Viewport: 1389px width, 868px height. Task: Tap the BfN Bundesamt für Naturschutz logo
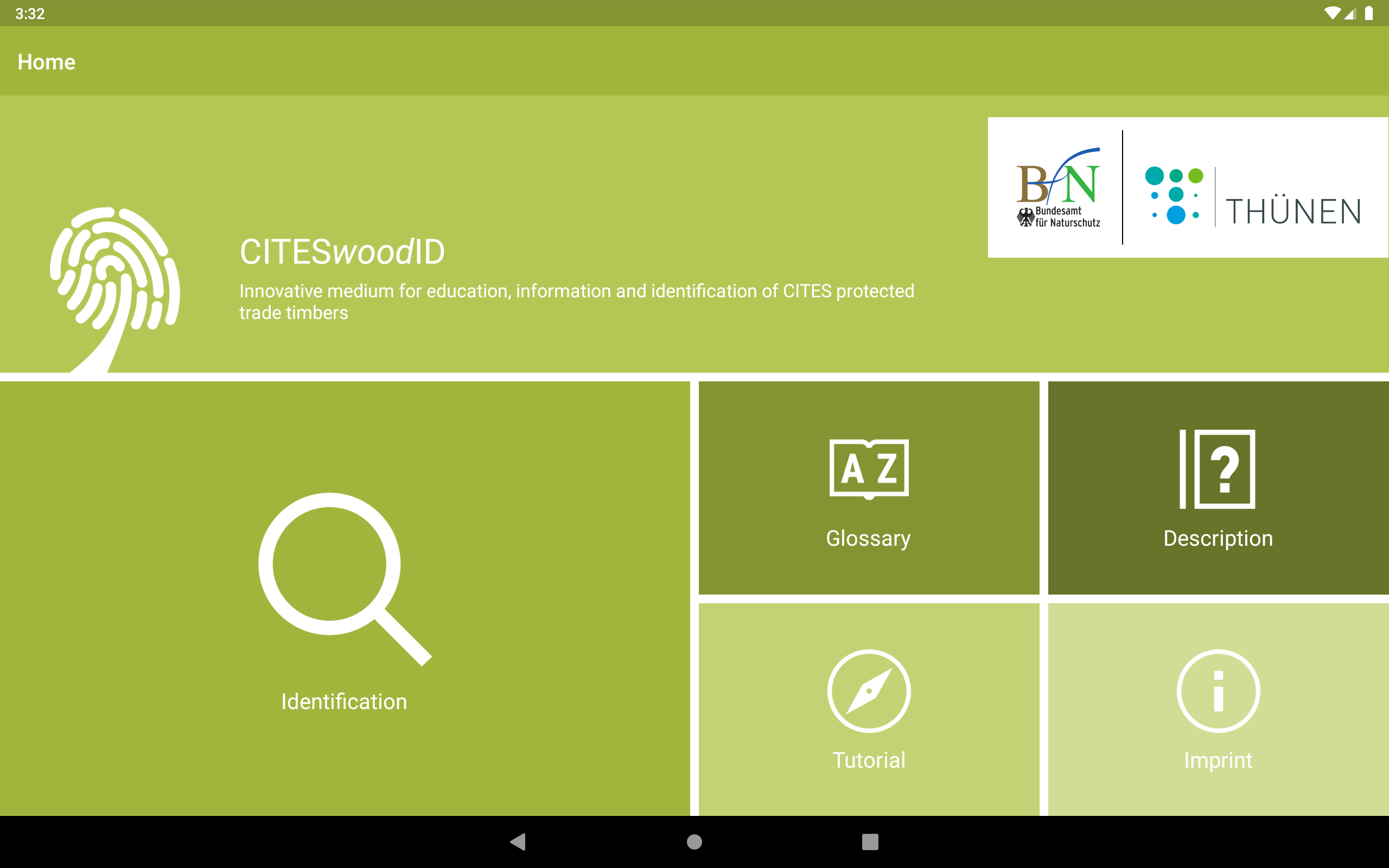[1058, 188]
